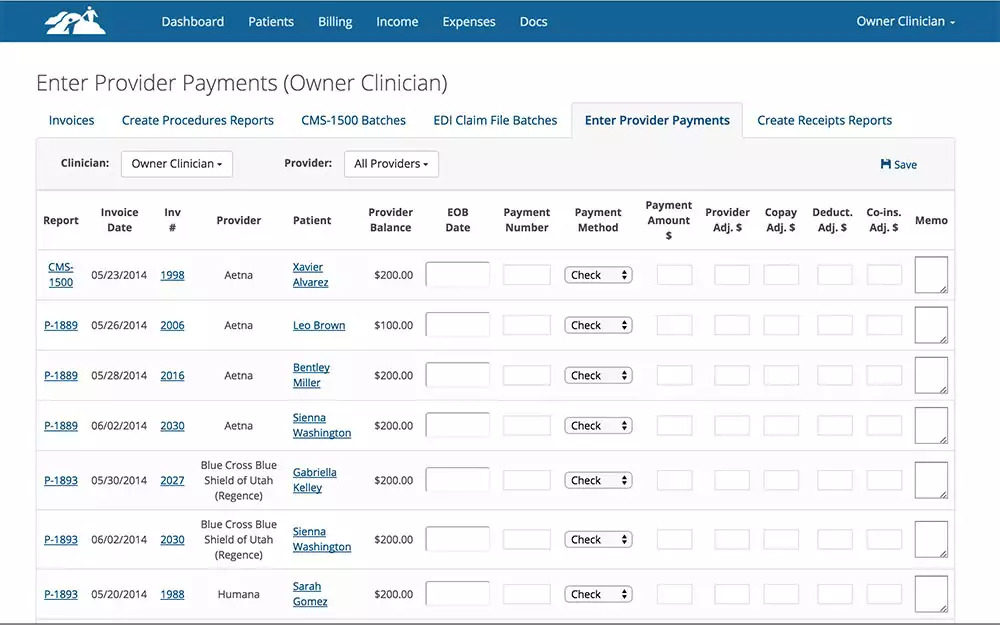
Task: Open invoice number 2016
Action: [x=172, y=376]
